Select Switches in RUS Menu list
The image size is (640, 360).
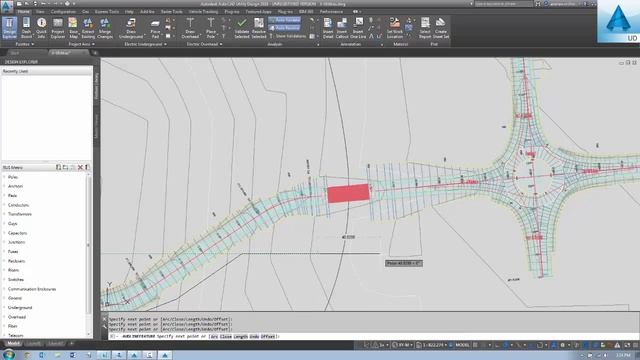[x=16, y=280]
